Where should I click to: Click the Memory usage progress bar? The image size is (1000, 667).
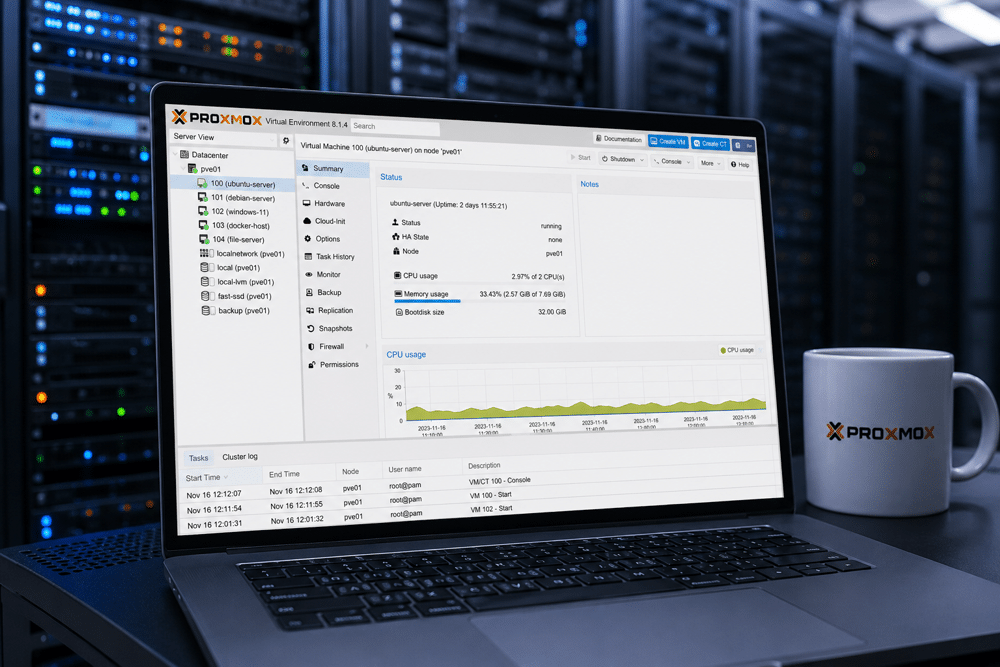coord(427,301)
